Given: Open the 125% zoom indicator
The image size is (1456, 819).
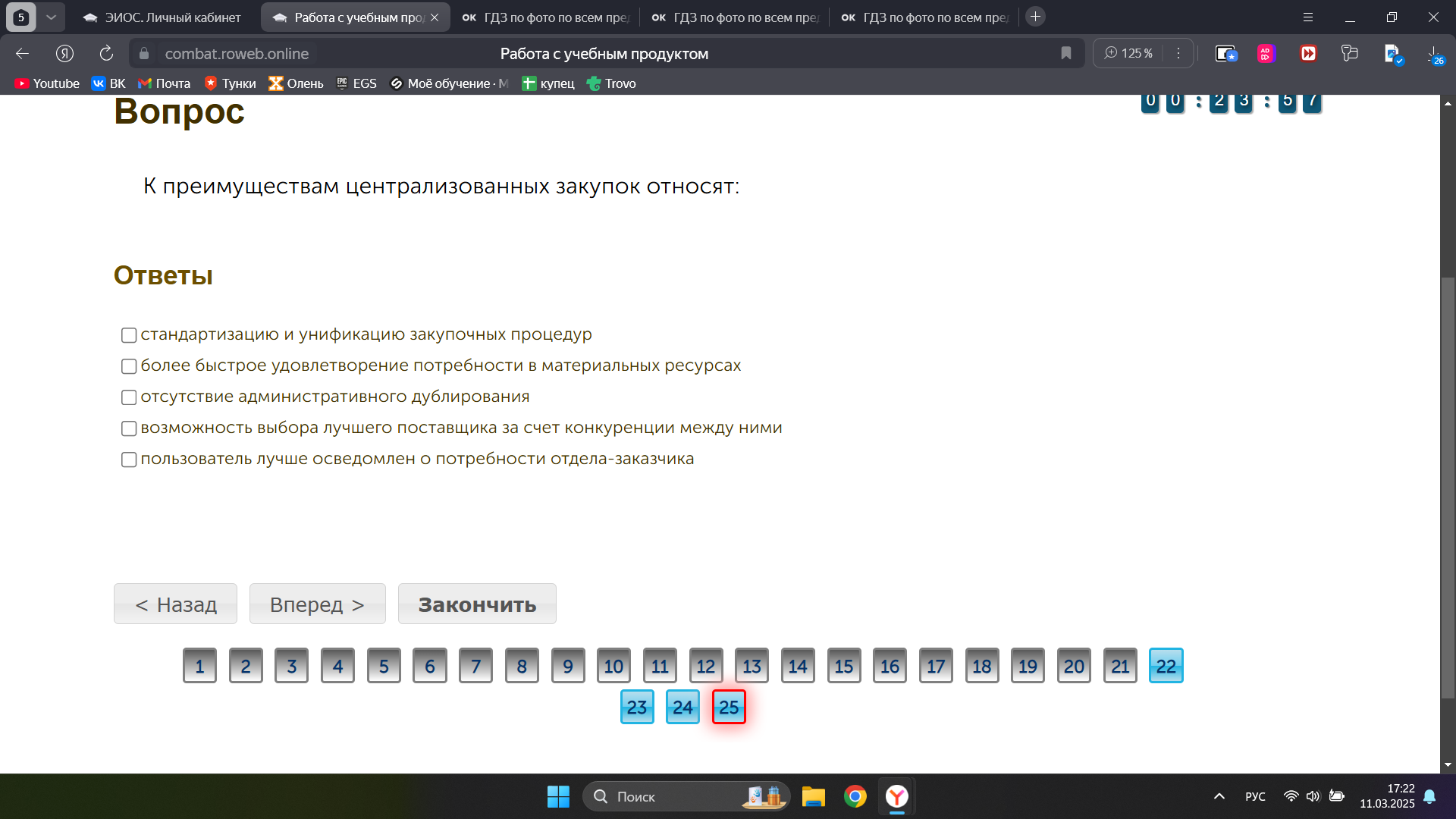Looking at the screenshot, I should 1128,53.
